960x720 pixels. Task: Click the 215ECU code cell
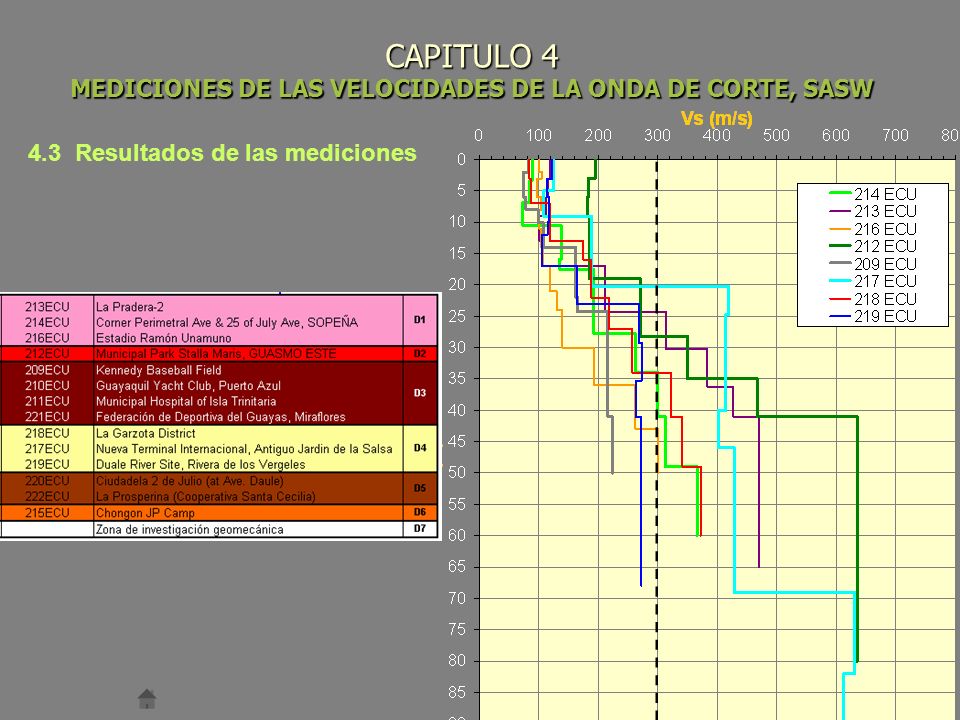[x=47, y=512]
